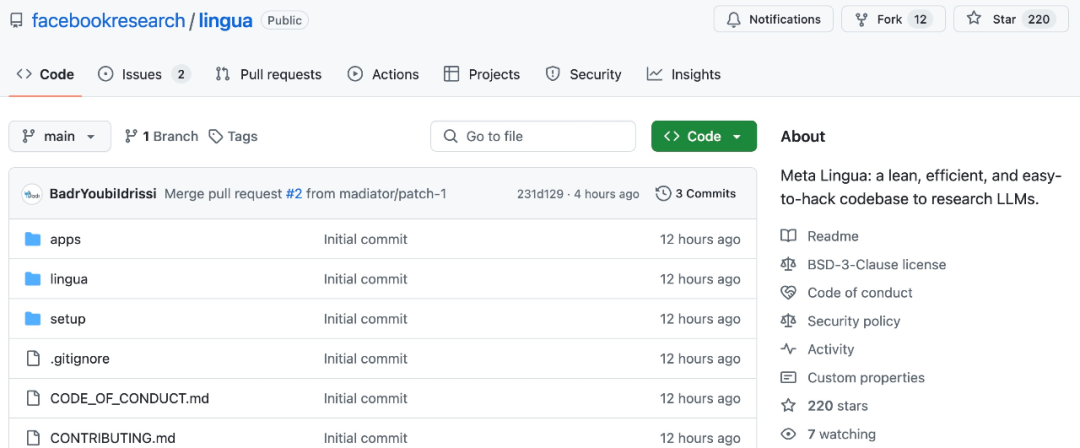
Task: Open the Readme link in About
Action: pos(832,236)
